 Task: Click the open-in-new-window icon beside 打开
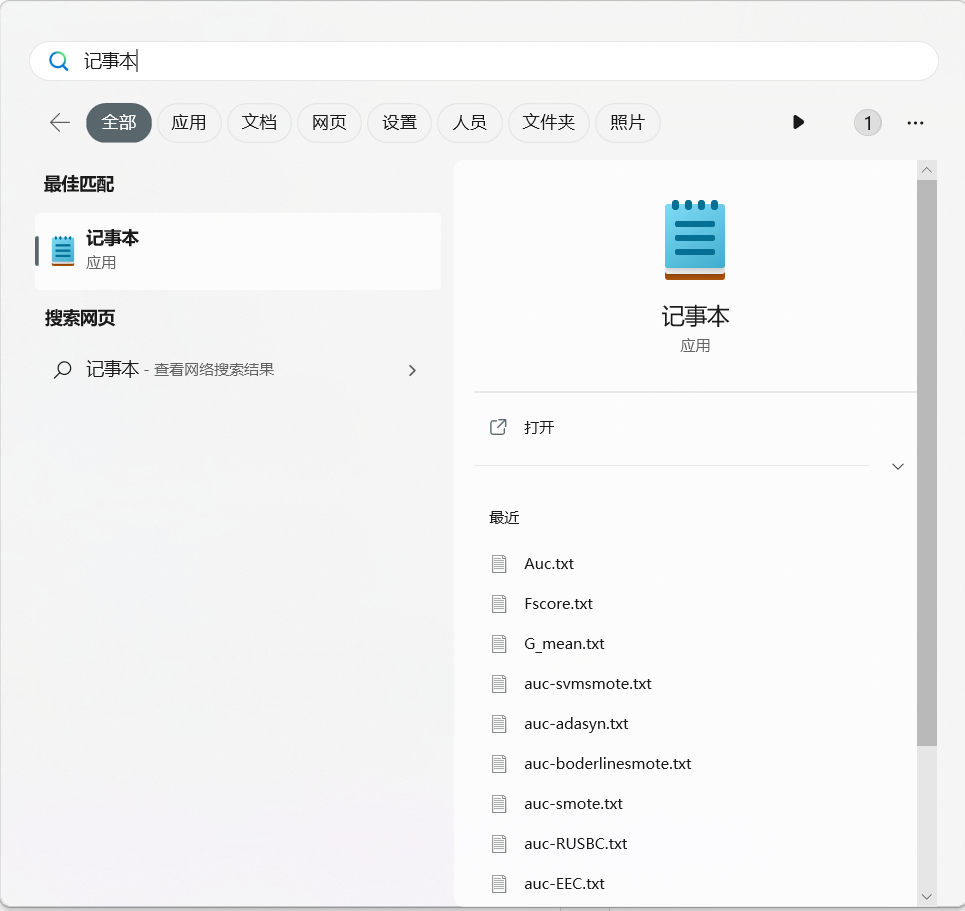[498, 427]
